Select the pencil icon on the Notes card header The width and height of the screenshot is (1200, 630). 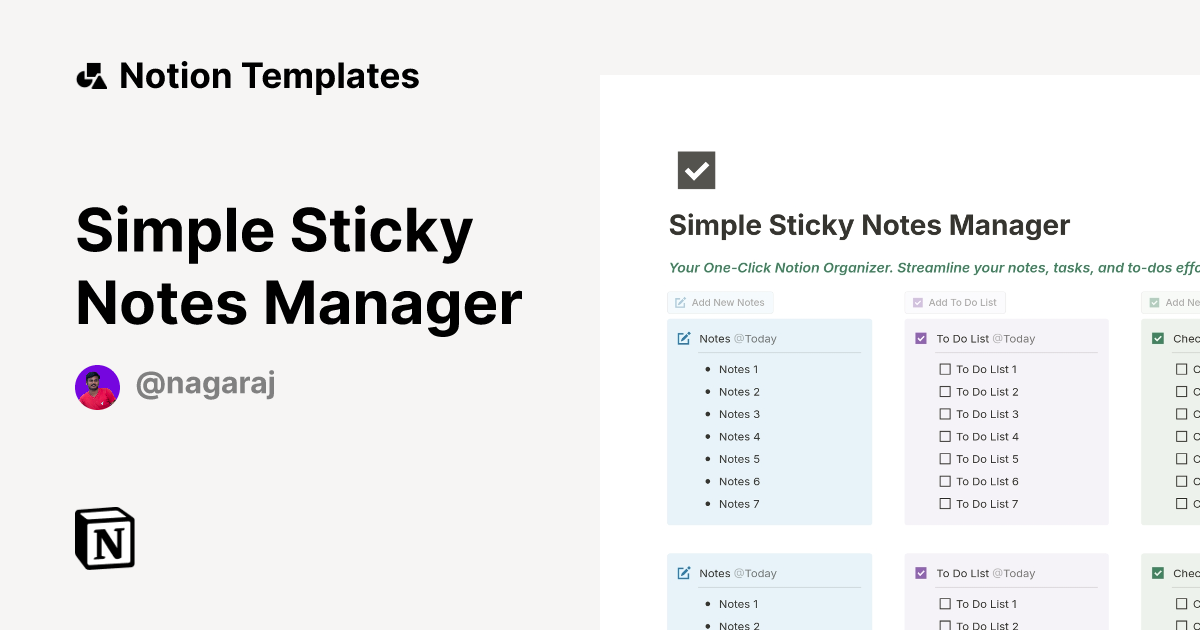click(684, 338)
